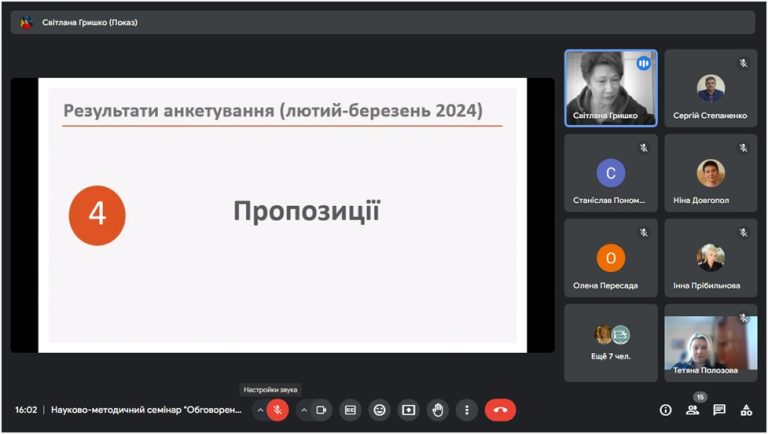
Task: Show the participants list icon
Action: point(693,410)
